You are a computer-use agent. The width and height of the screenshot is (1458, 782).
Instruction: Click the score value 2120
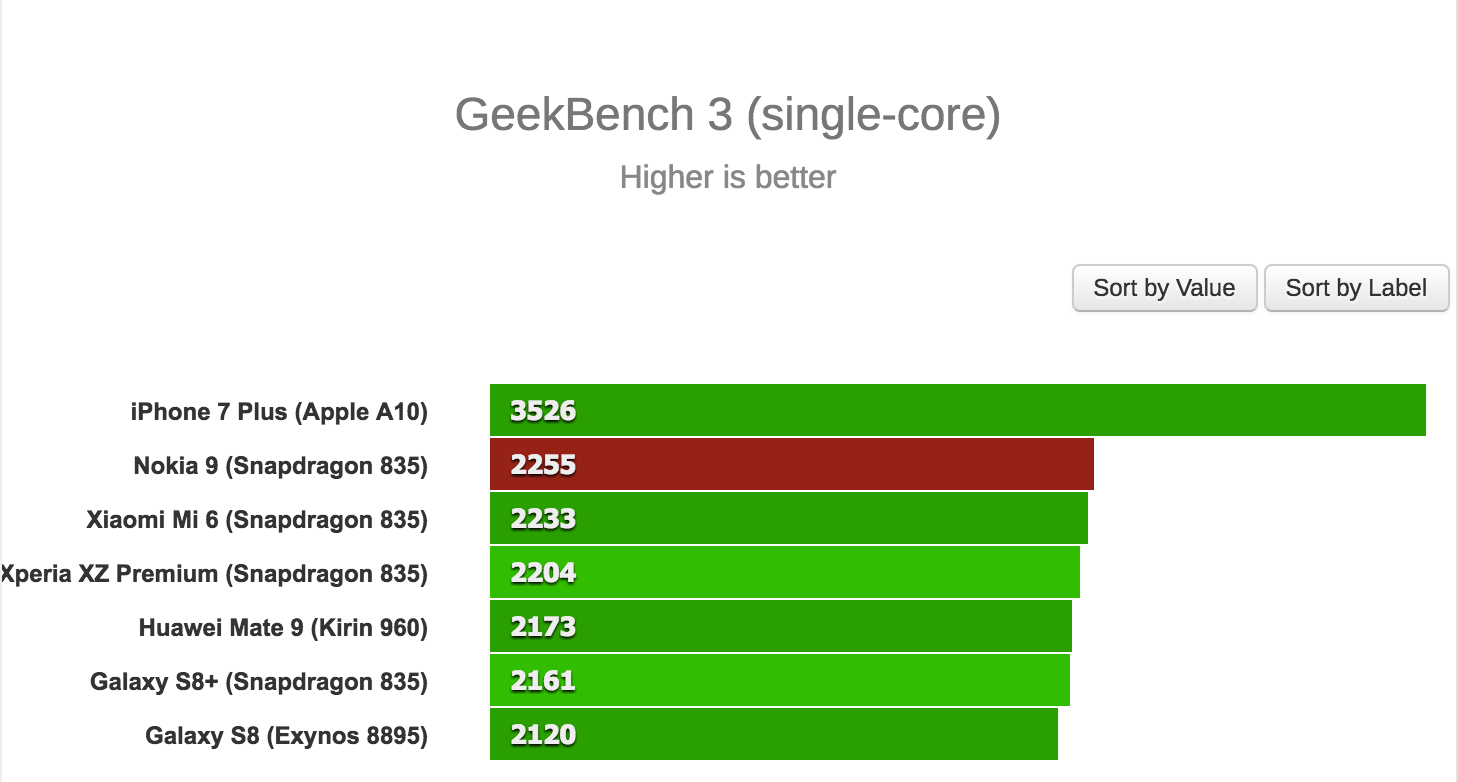point(542,734)
